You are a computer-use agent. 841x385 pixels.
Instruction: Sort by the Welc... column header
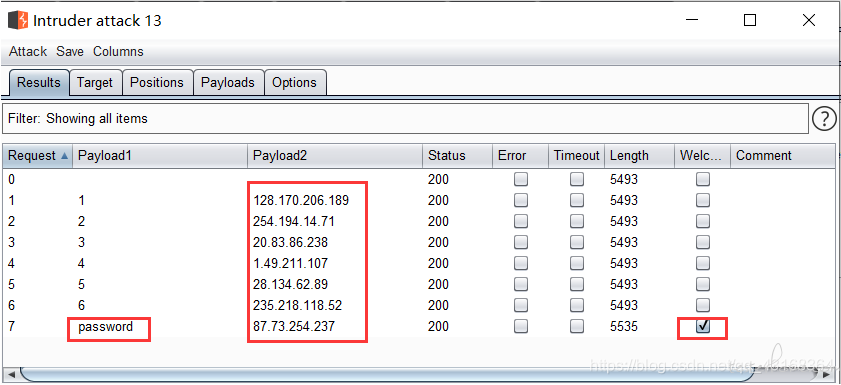(x=702, y=156)
